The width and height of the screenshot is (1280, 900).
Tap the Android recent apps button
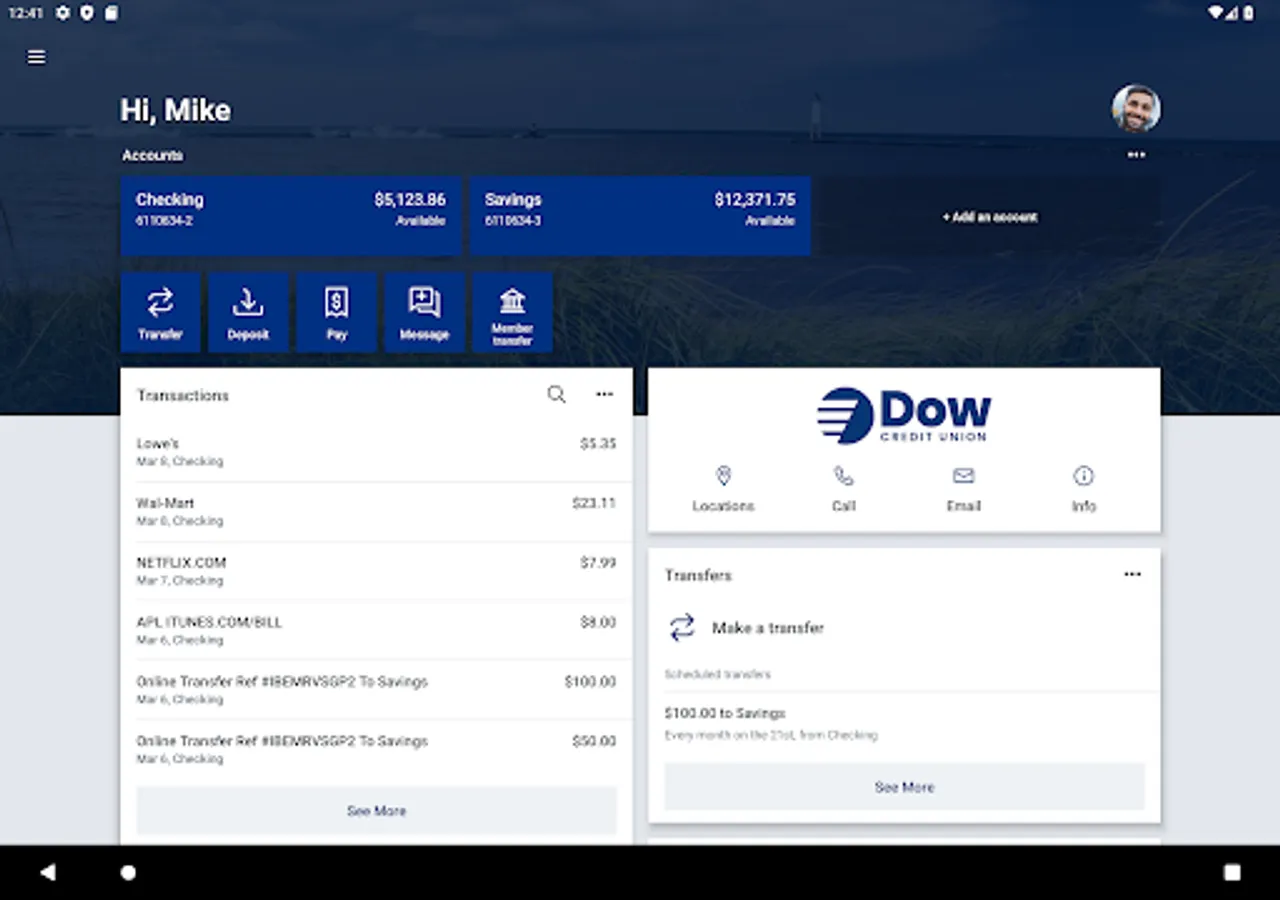1232,872
